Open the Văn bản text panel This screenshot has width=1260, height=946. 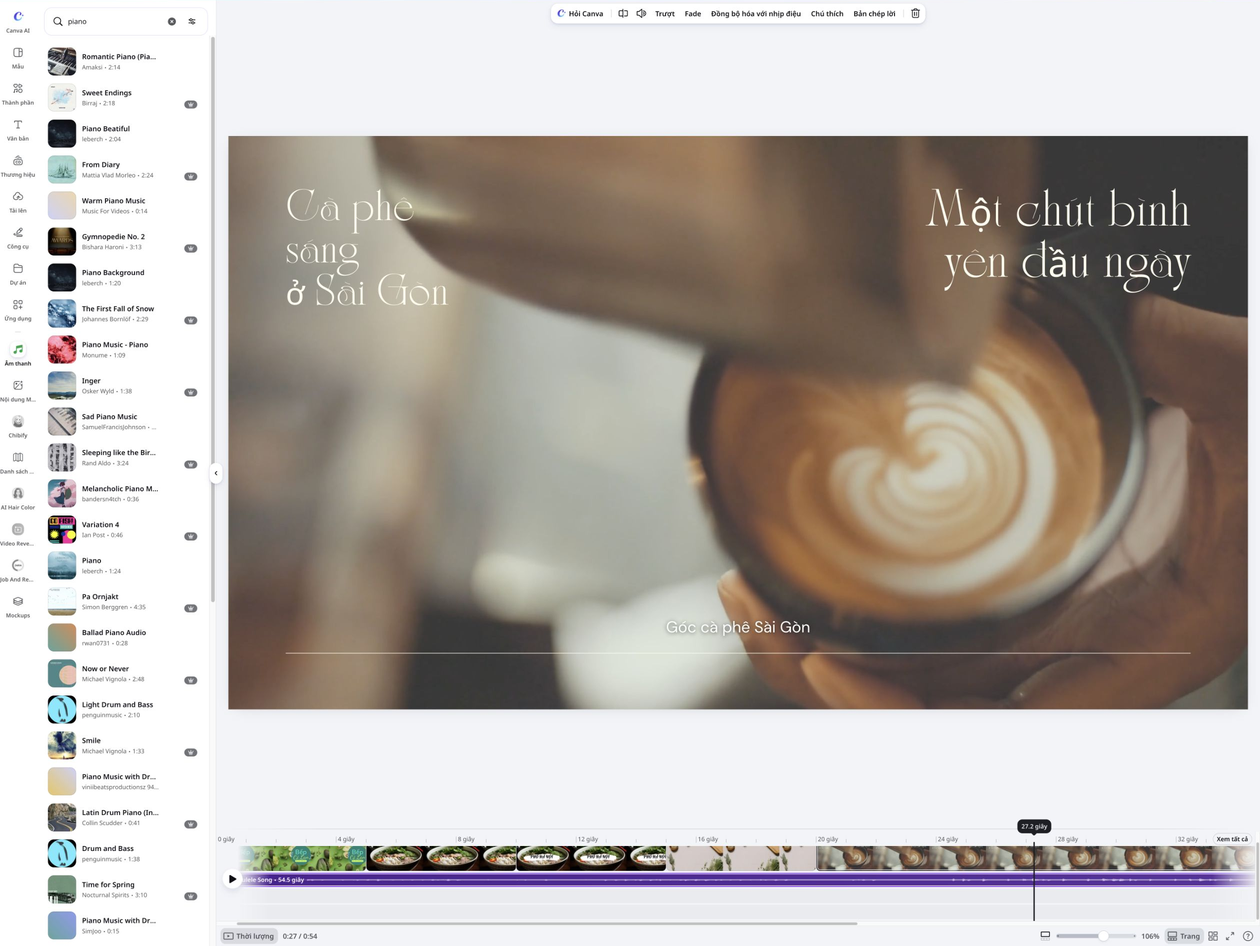18,129
